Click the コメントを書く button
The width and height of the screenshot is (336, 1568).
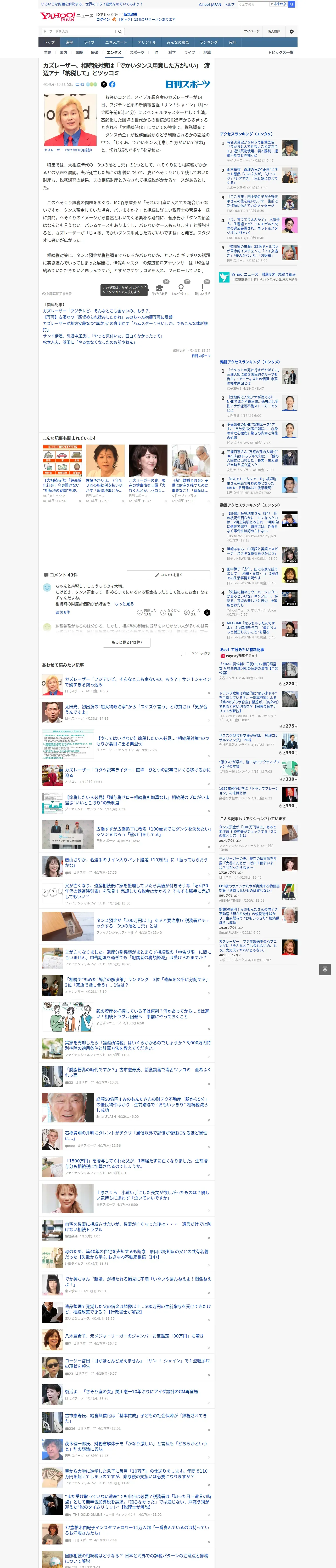(168, 575)
